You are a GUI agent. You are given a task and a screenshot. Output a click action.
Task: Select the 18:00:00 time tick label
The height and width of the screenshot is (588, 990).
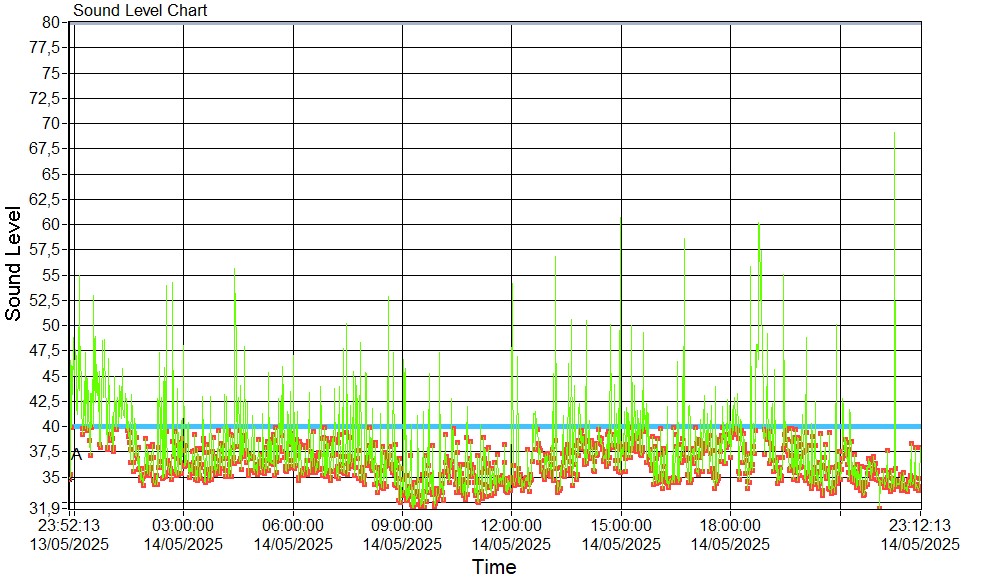point(730,524)
